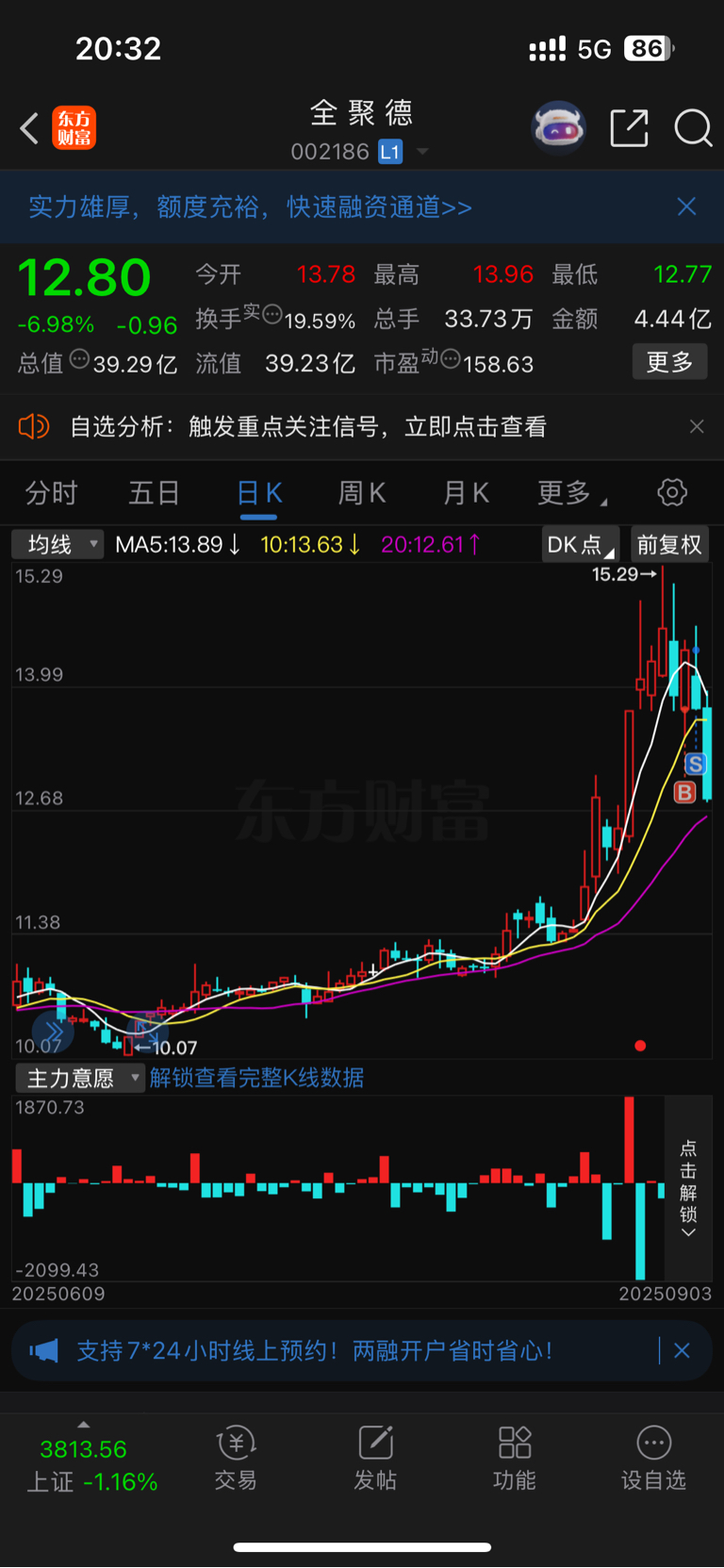Tap the orange speaker alert icon

(33, 426)
